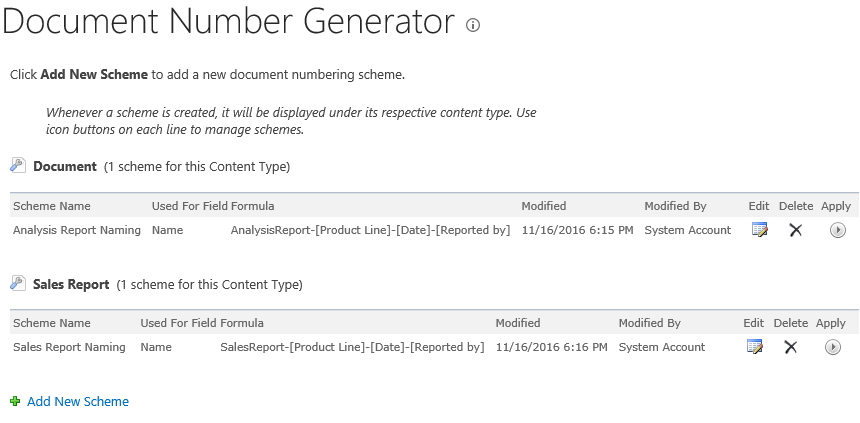Delete the Sales Report Naming scheme
The image size is (860, 423).
[790, 347]
